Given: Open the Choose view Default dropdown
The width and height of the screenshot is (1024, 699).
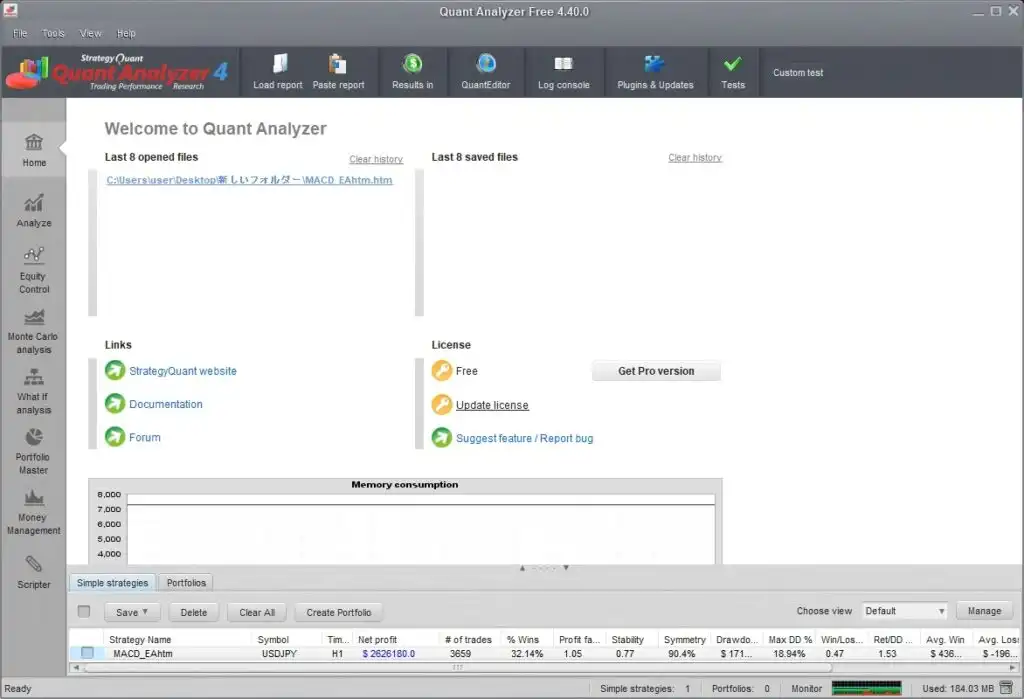Looking at the screenshot, I should click(x=905, y=611).
